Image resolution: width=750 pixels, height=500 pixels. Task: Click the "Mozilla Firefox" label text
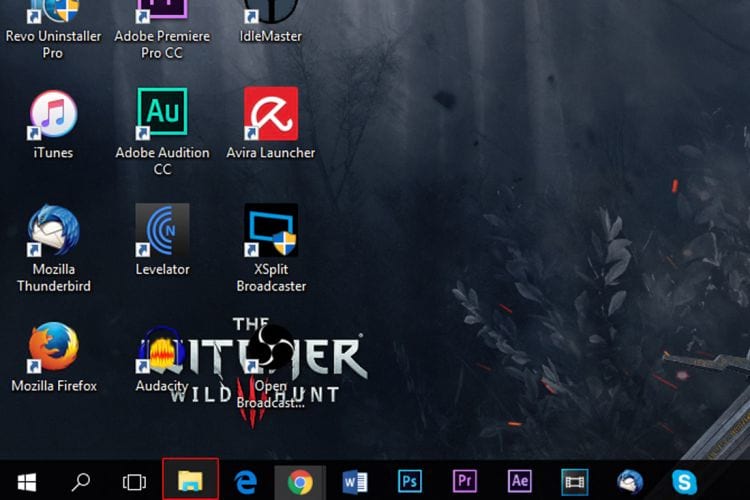(54, 386)
